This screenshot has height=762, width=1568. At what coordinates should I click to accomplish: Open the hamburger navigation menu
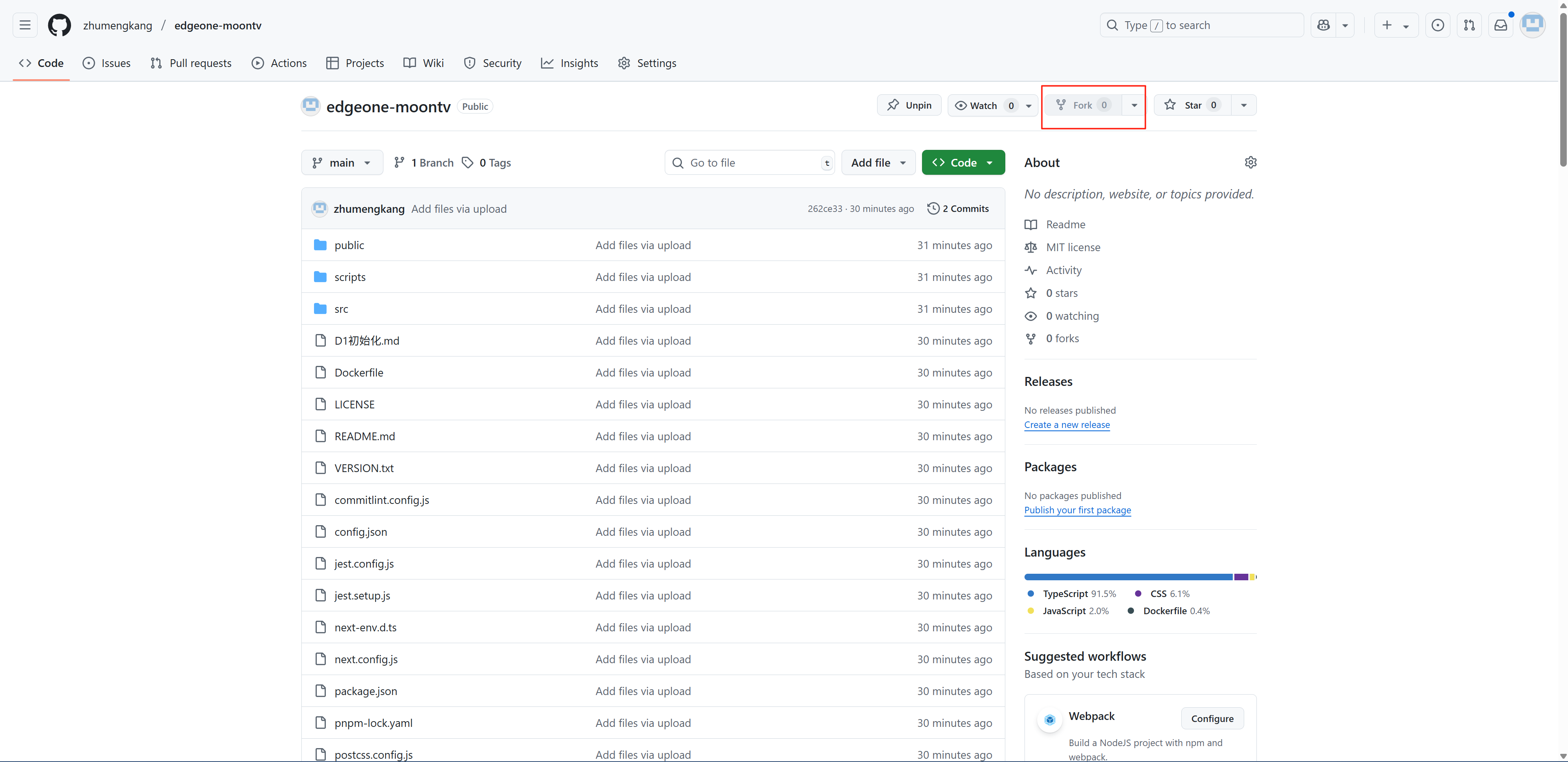pyautogui.click(x=25, y=26)
